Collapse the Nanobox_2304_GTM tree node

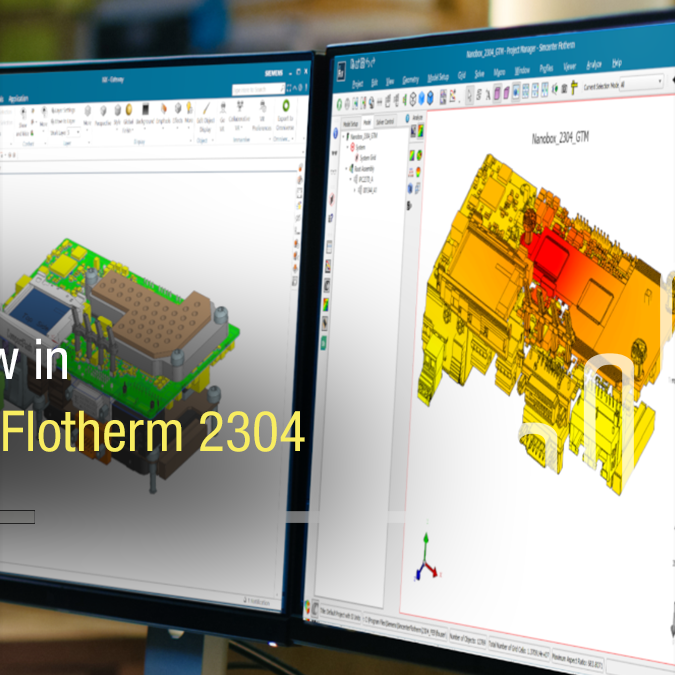tap(344, 137)
